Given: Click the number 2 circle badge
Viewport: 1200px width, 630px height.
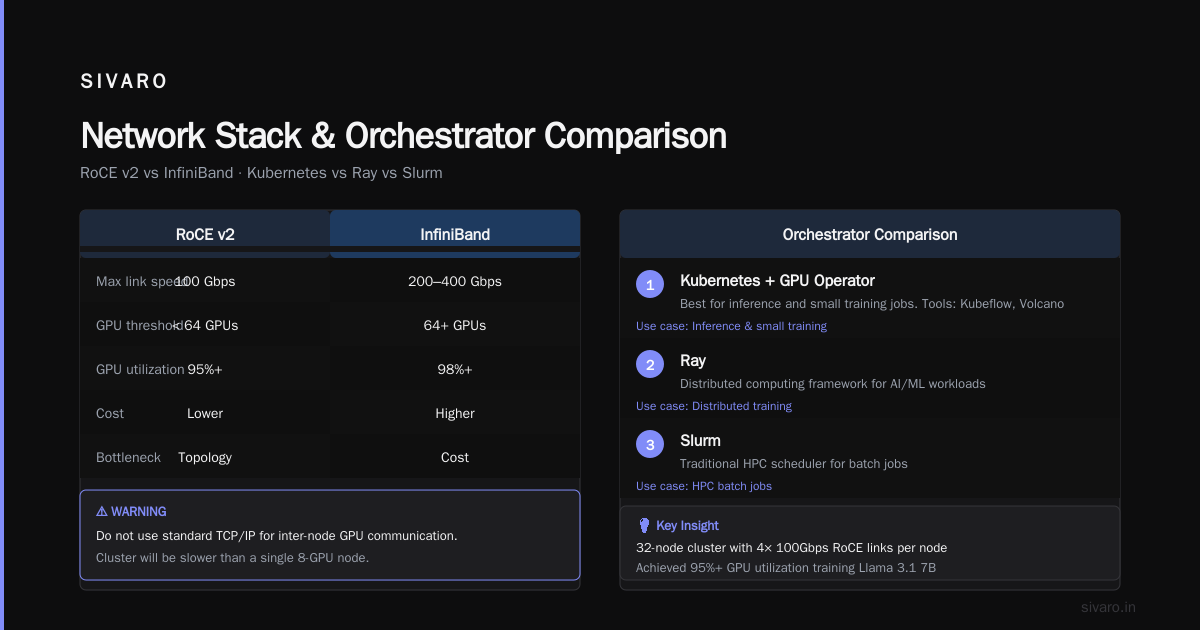Looking at the screenshot, I should pyautogui.click(x=650, y=365).
